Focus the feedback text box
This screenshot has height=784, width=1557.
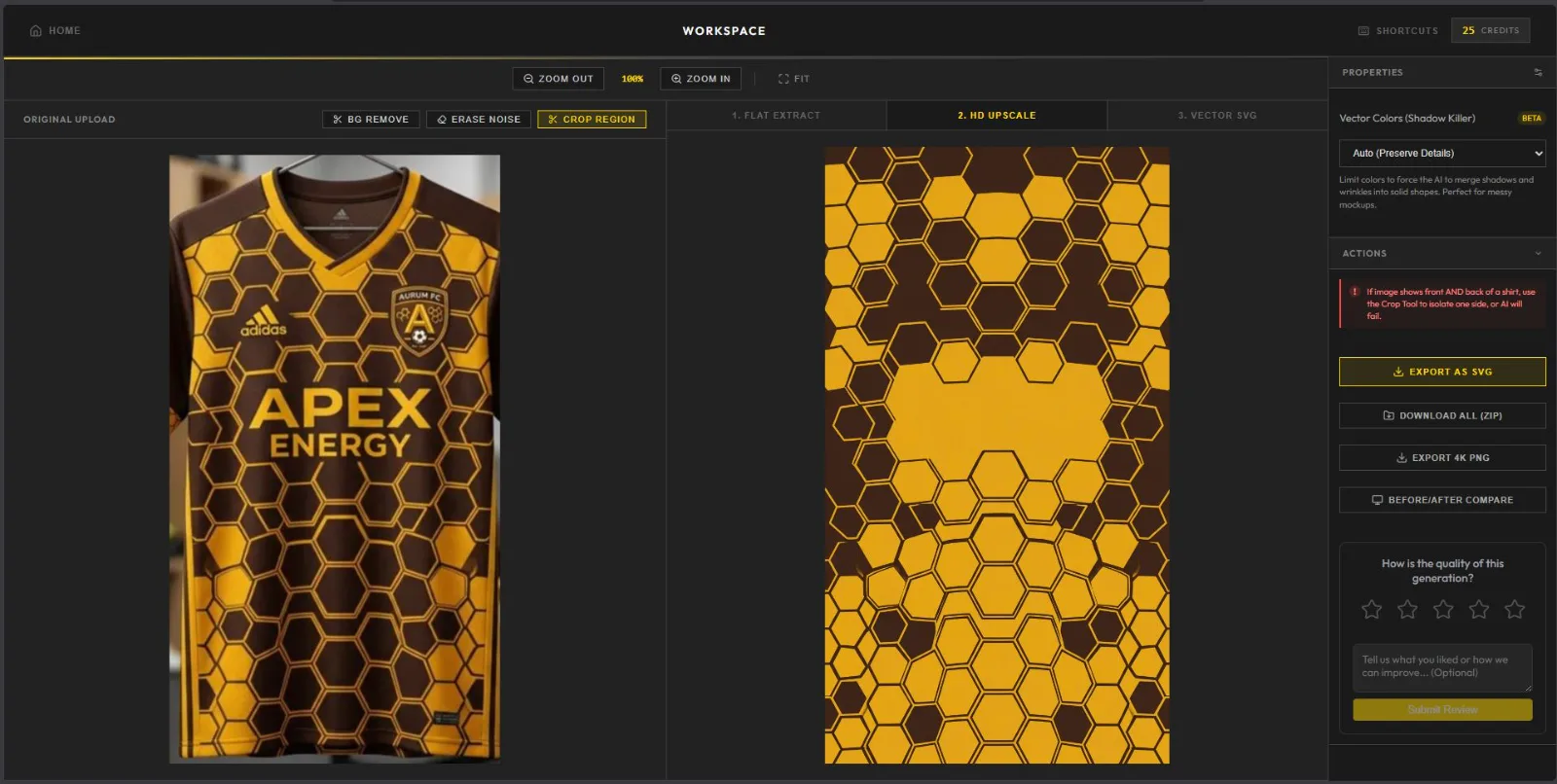1442,668
